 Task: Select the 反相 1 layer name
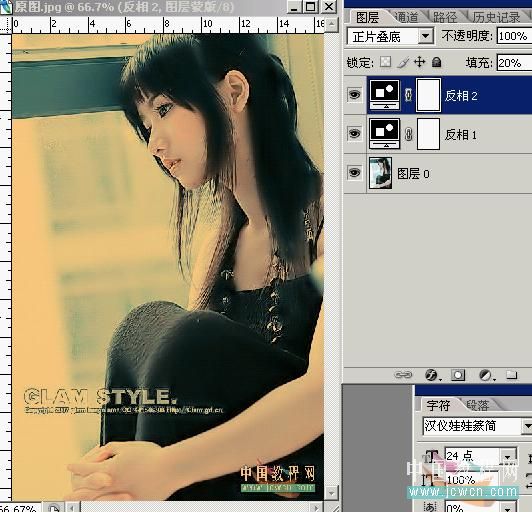tap(460, 135)
